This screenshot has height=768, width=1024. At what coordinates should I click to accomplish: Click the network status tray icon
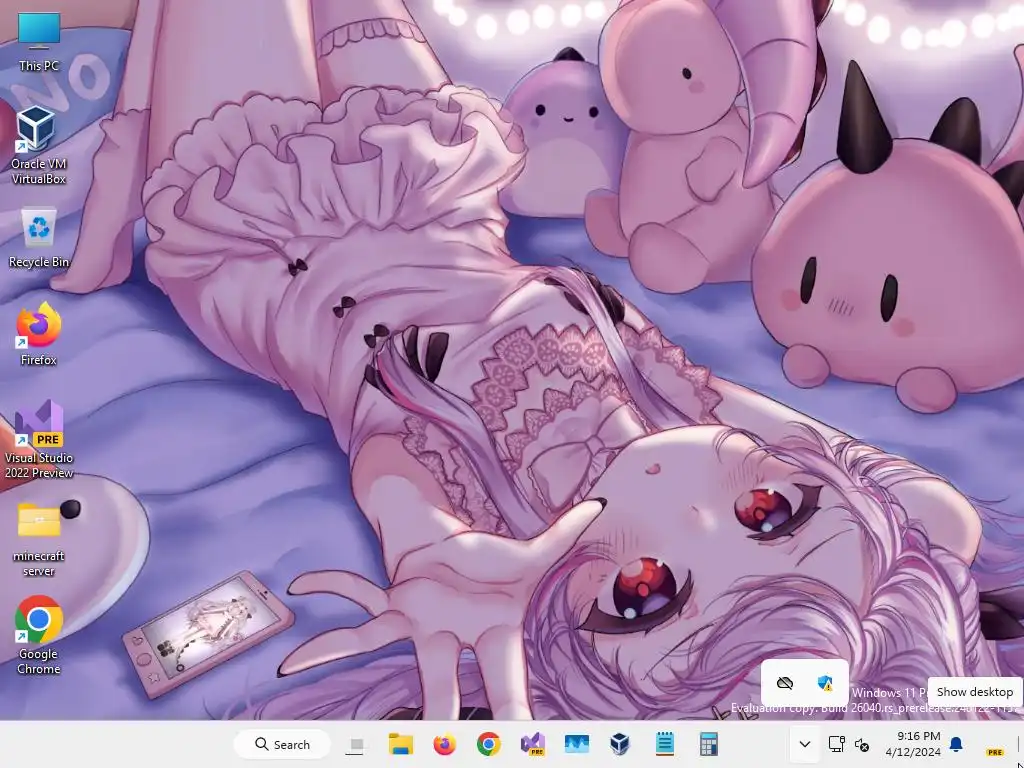coord(837,744)
